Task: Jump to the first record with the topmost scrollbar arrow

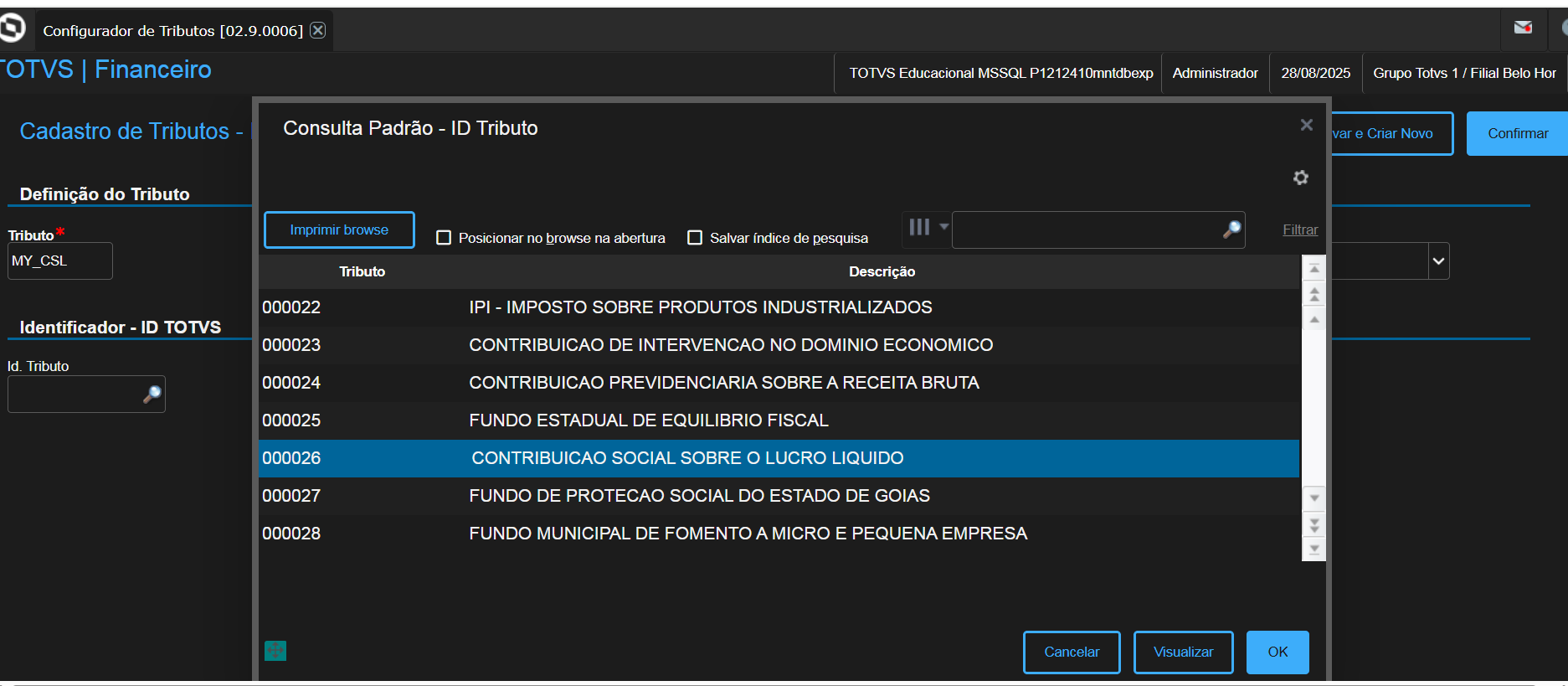Action: 1314,269
